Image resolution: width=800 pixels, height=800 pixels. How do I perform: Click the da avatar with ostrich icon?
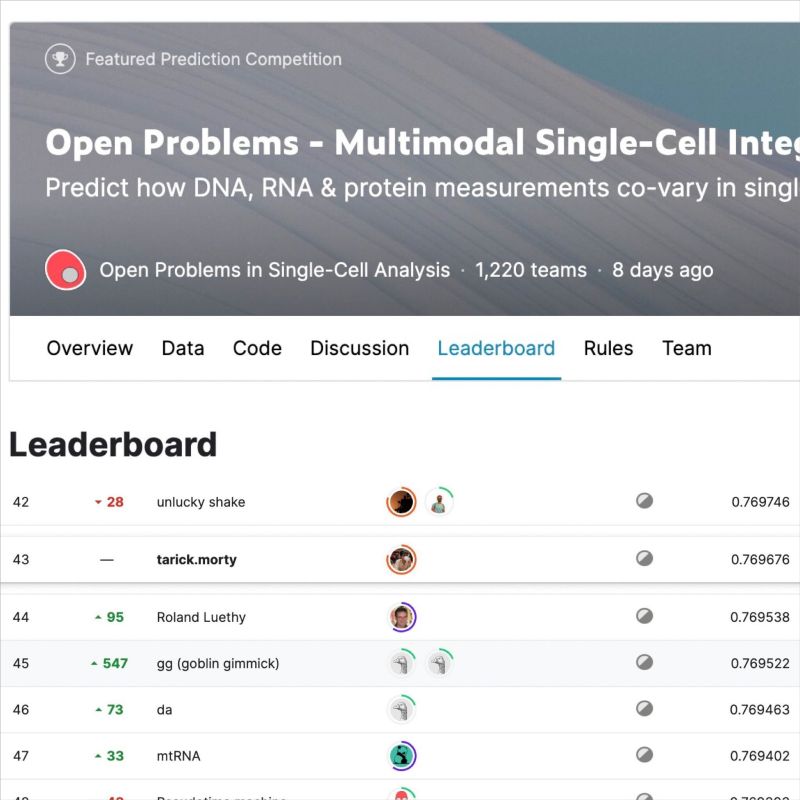402,709
